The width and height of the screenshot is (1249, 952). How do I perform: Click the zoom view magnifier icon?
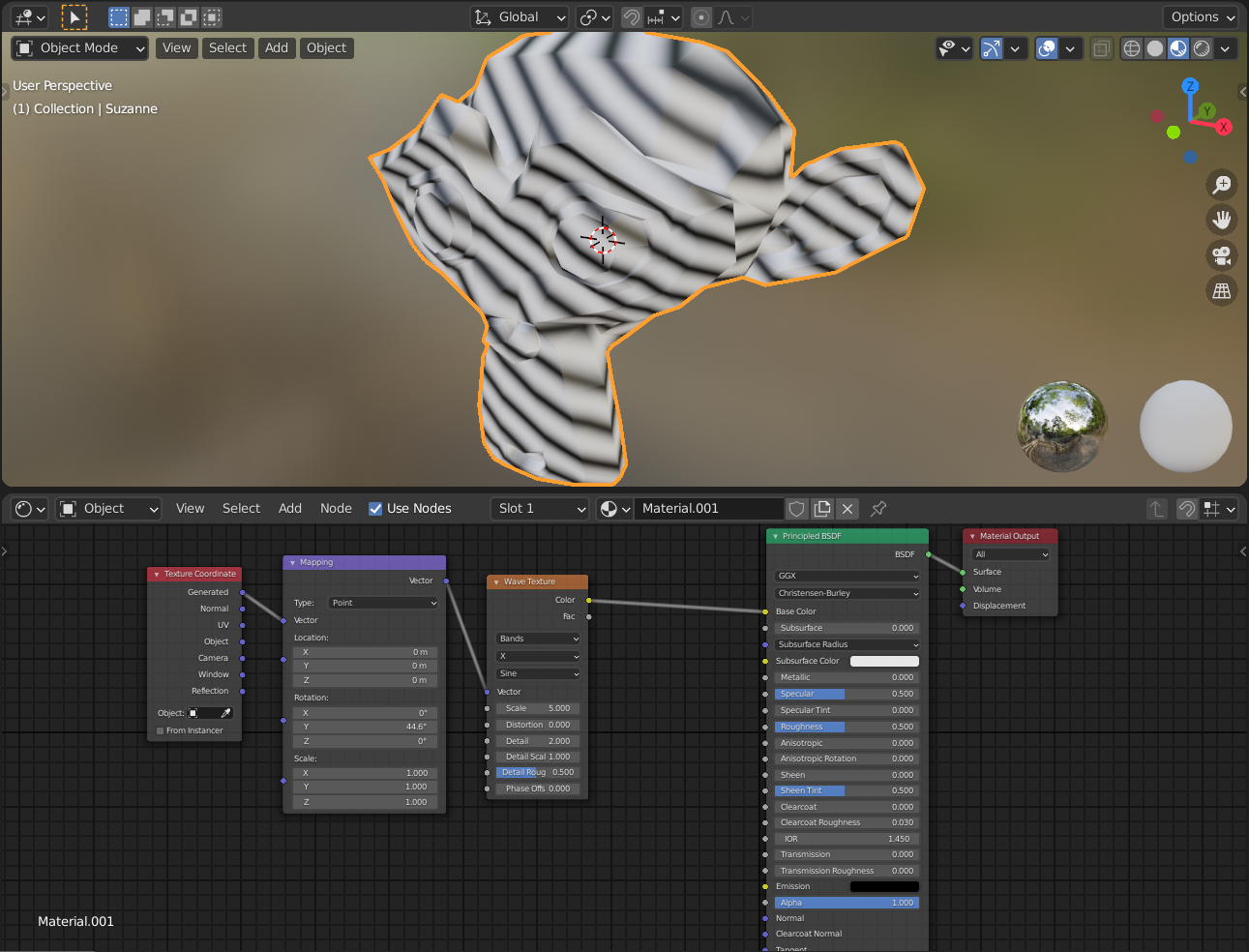tap(1223, 185)
